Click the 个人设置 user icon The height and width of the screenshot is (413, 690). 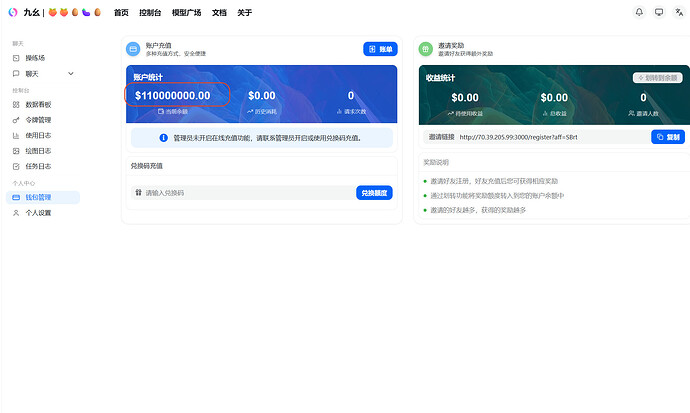click(16, 213)
